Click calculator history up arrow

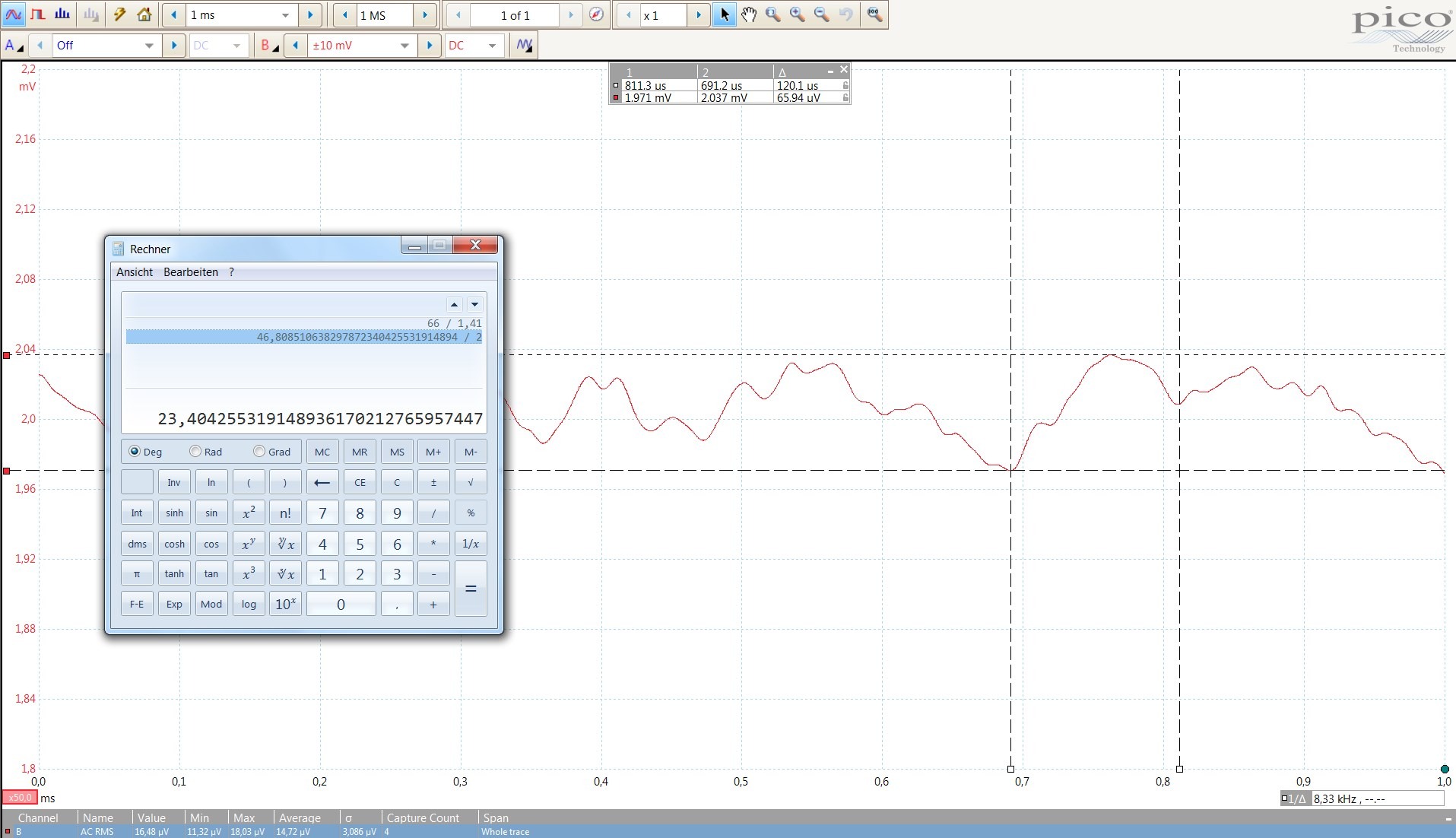454,305
